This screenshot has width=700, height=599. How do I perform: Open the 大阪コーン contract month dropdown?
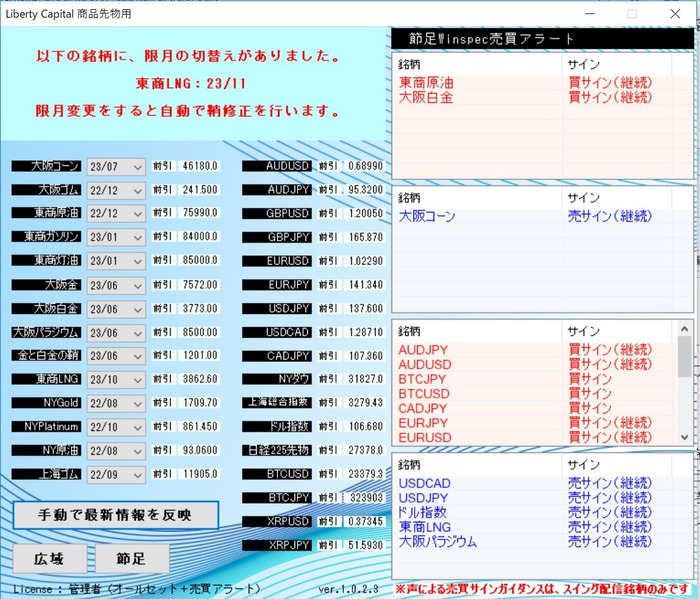pyautogui.click(x=116, y=167)
